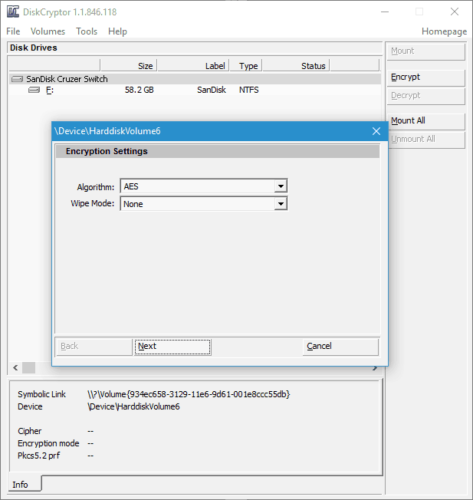The height and width of the screenshot is (500, 473).
Task: Click the Label column header
Action: pyautogui.click(x=193, y=66)
